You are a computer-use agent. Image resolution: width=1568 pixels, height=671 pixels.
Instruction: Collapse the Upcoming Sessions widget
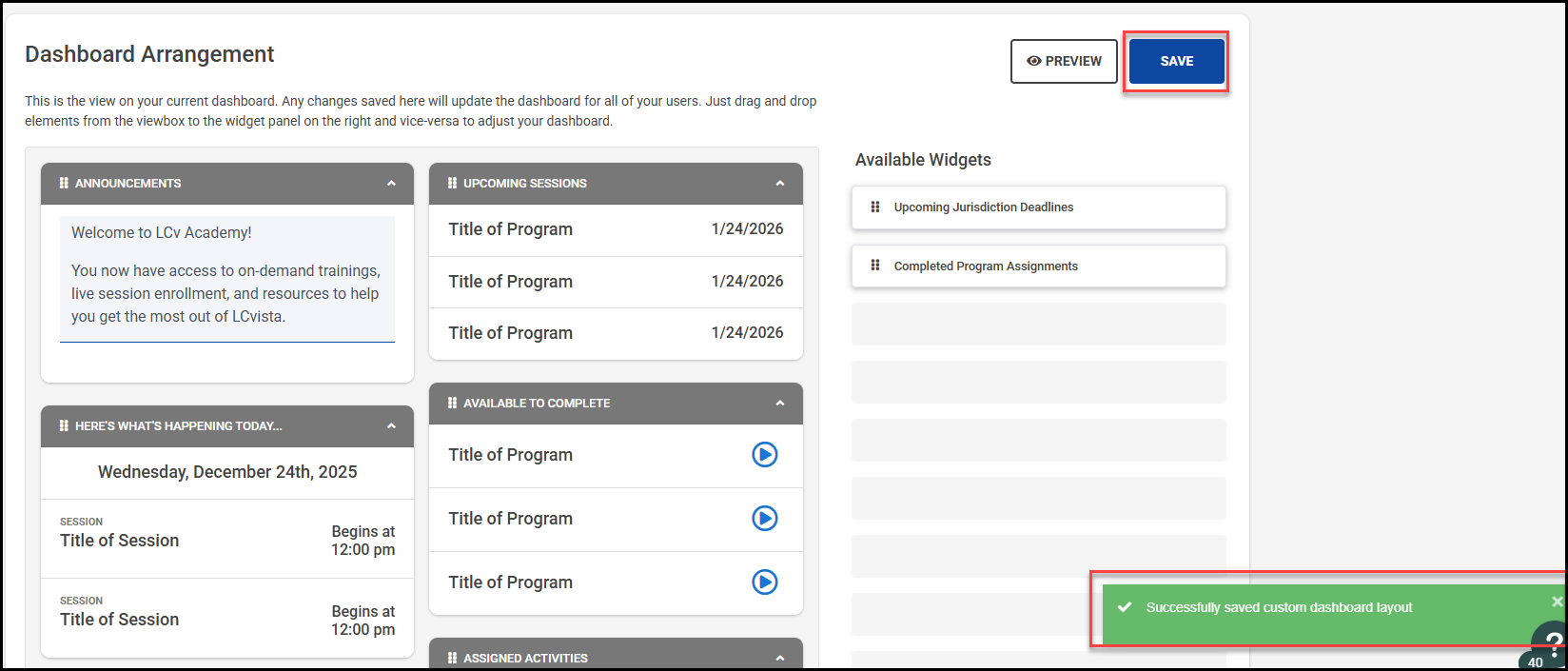(x=780, y=183)
